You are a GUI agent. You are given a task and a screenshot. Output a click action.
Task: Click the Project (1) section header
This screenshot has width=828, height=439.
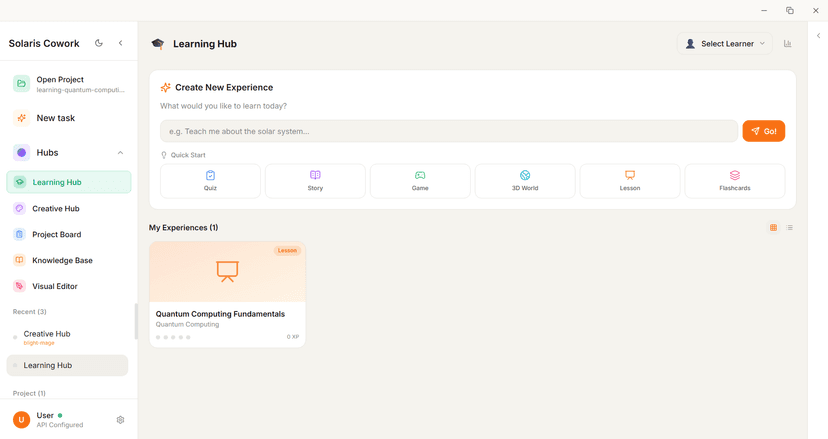[29, 393]
